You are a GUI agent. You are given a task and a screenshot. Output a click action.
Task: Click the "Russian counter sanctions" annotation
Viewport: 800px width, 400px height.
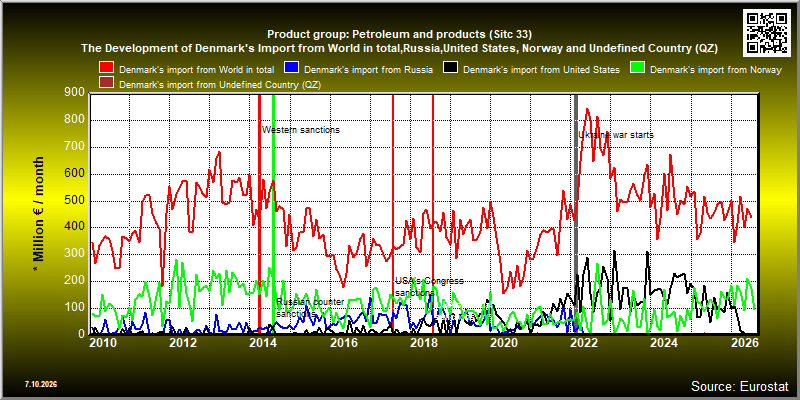pyautogui.click(x=310, y=307)
